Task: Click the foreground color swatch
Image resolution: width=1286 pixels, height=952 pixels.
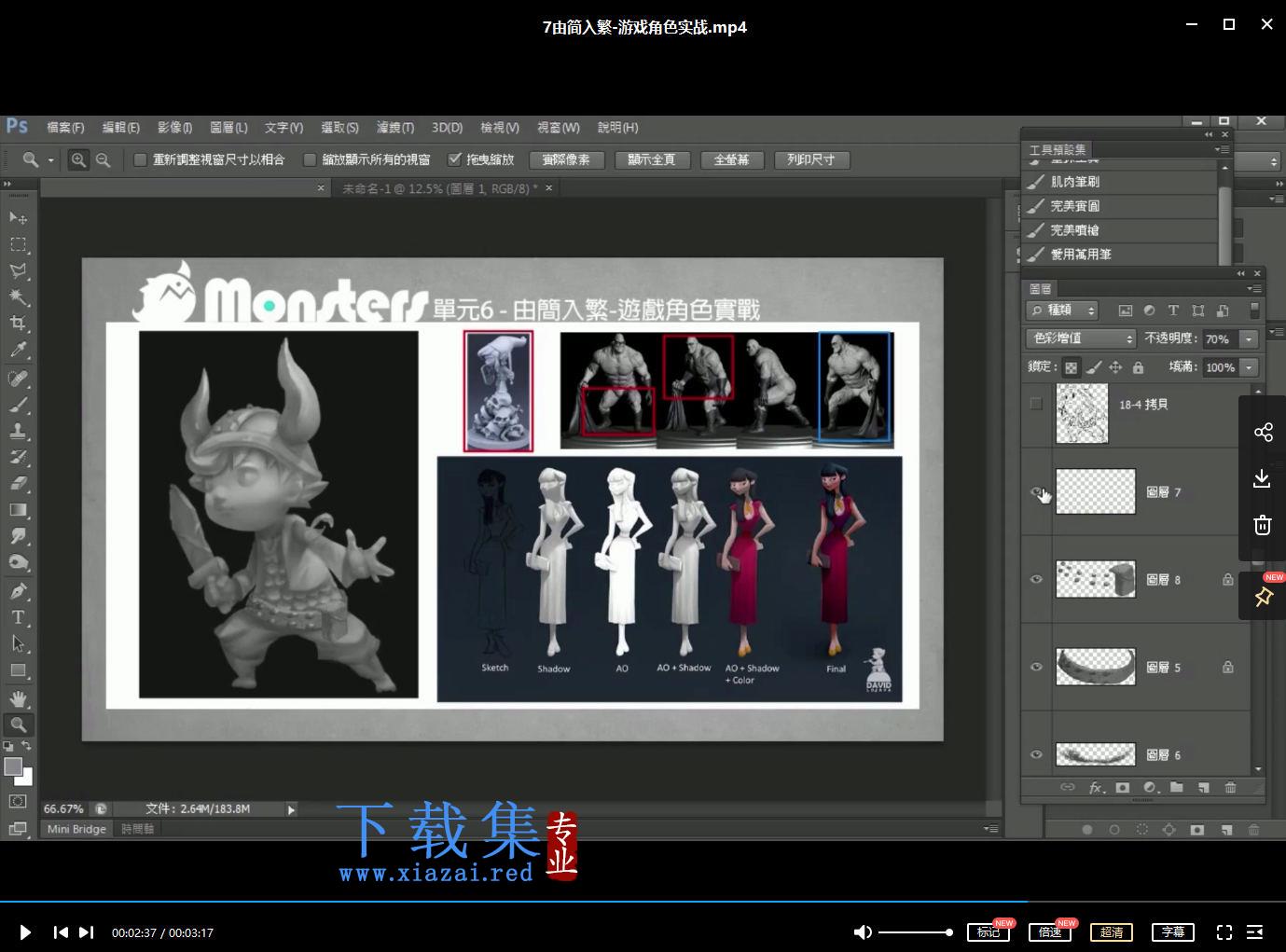Action: [x=13, y=766]
